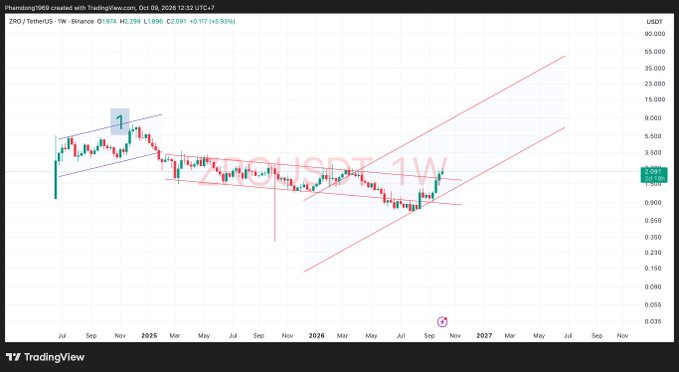Click the C2.091 close value
This screenshot has height=372, width=679.
click(176, 21)
